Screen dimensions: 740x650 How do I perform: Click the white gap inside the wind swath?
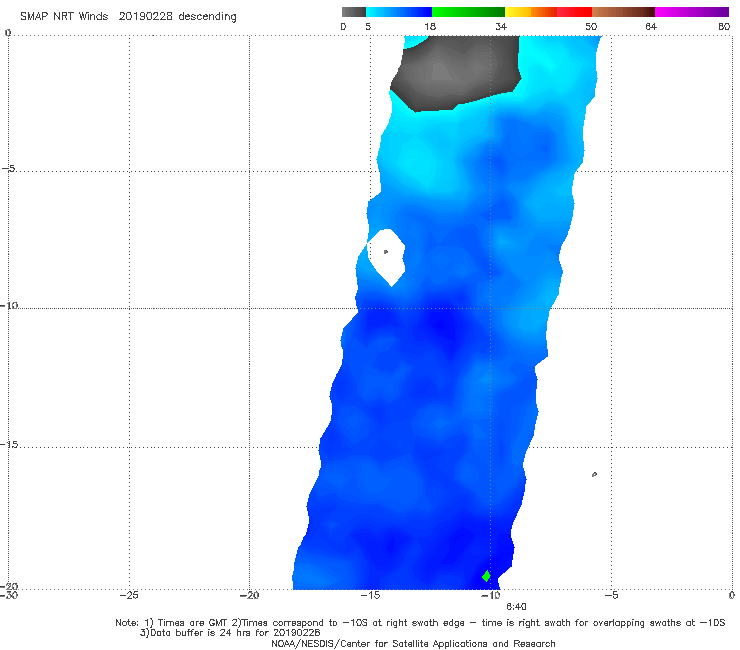click(387, 256)
